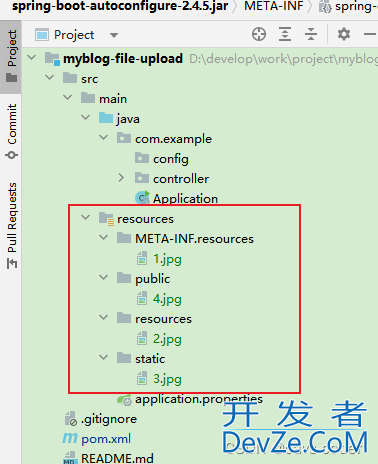Switch to the Pull Requests side tab
The width and height of the screenshot is (378, 464).
[x=12, y=225]
